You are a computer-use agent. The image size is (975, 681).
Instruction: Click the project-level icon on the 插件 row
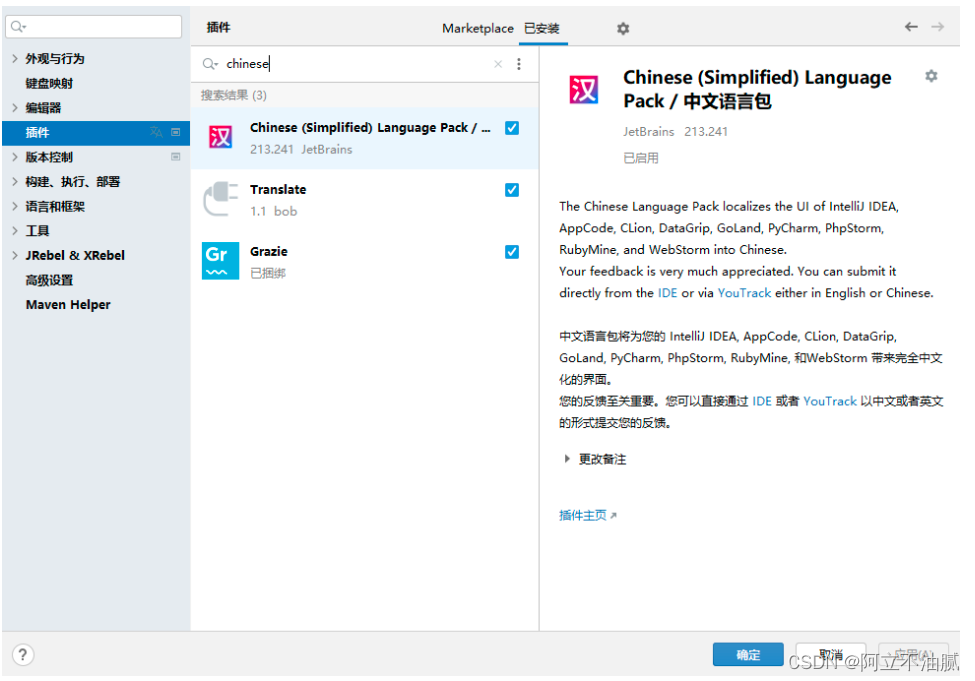176,132
